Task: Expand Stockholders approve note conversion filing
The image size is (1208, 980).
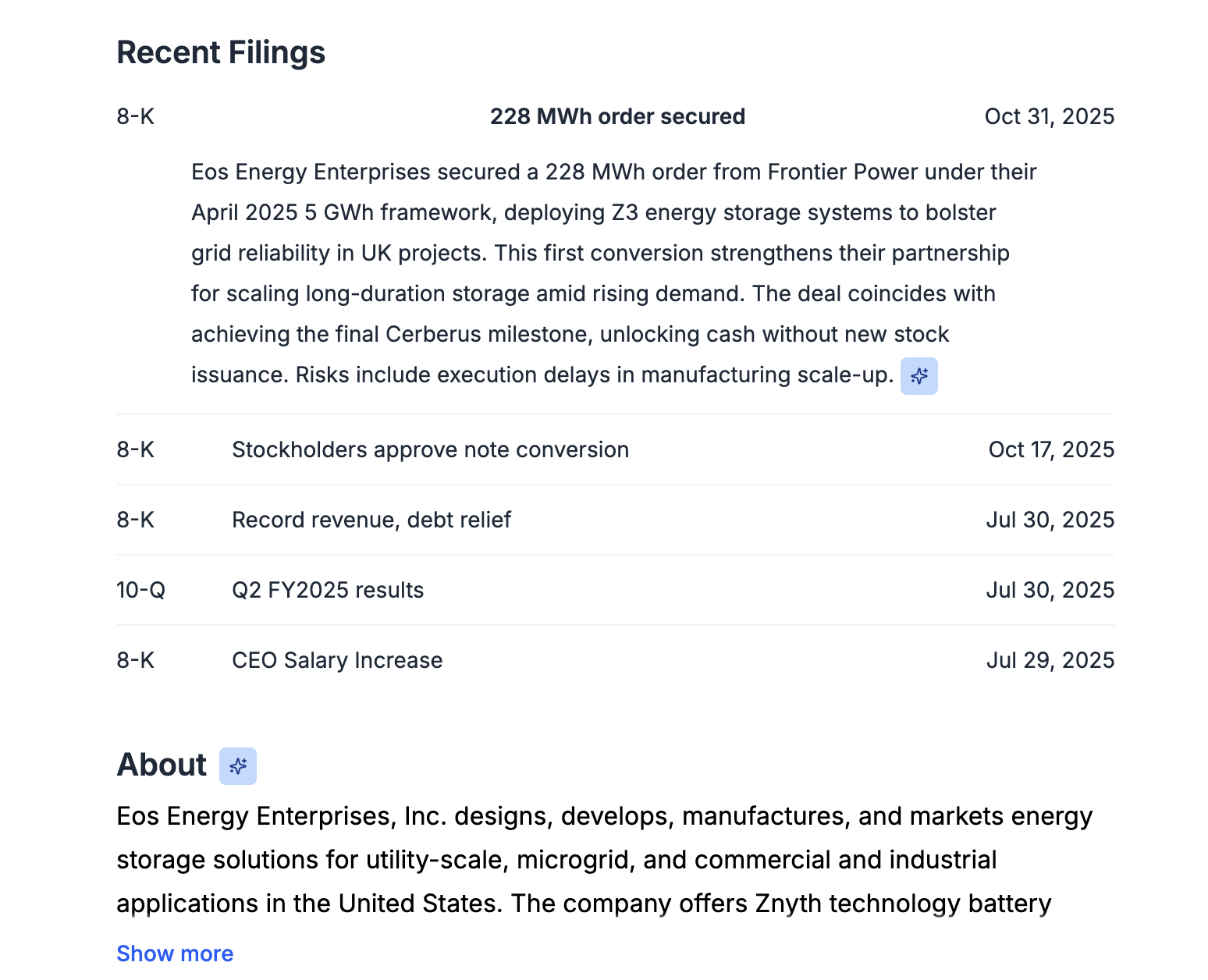Action: 430,450
